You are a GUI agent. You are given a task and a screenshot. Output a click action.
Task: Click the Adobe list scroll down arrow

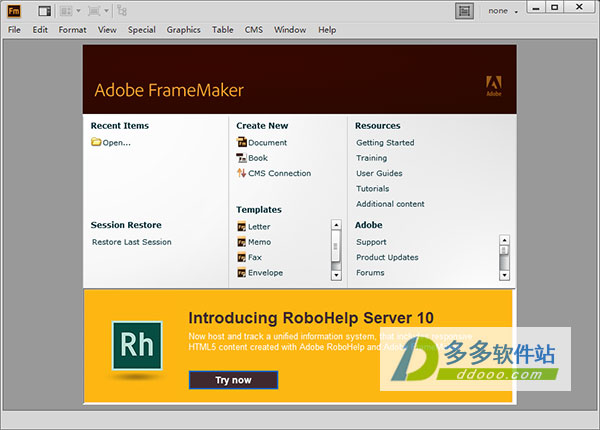coord(504,275)
